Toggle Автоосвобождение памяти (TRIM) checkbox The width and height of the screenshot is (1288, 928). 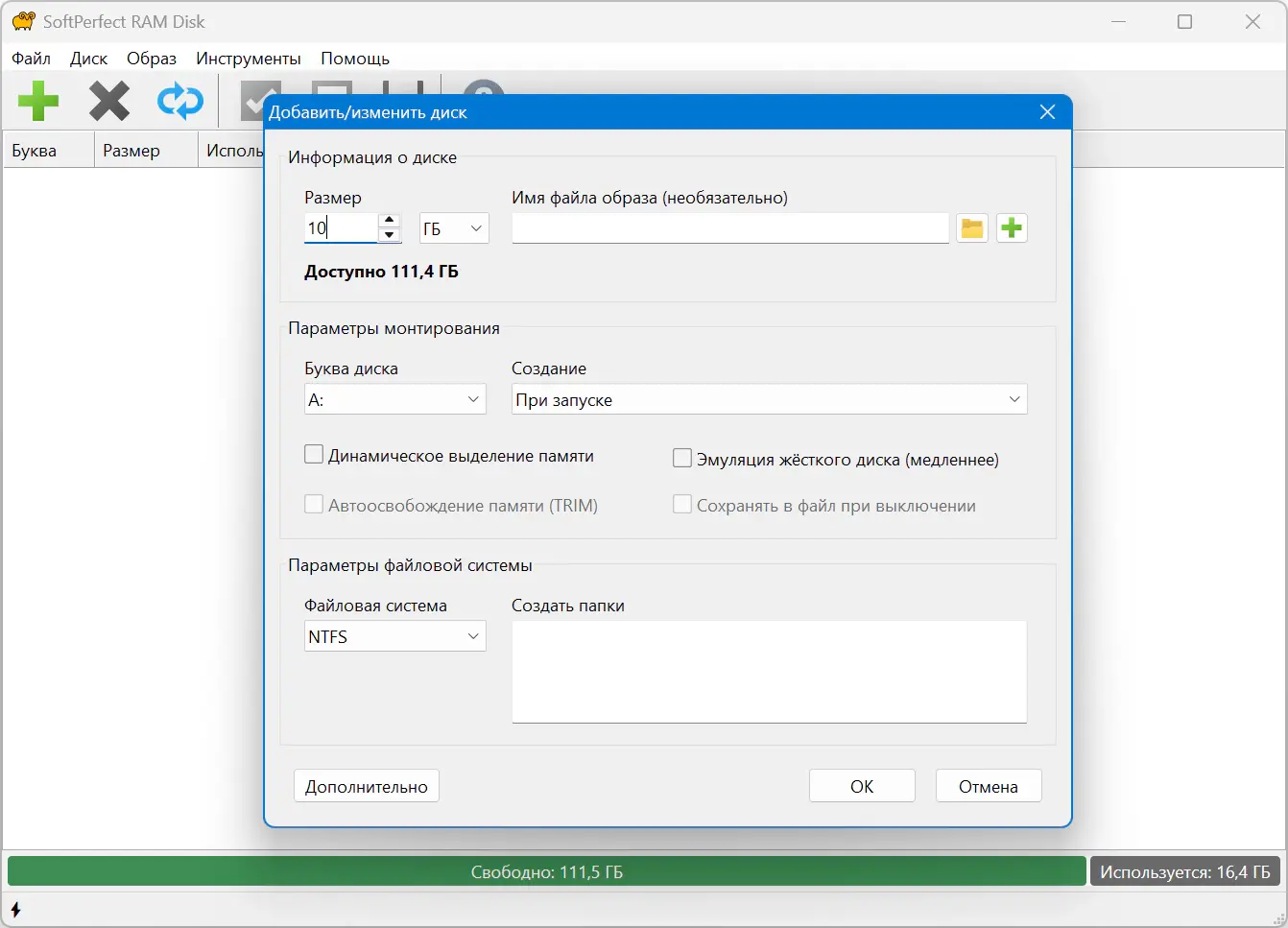pyautogui.click(x=314, y=505)
